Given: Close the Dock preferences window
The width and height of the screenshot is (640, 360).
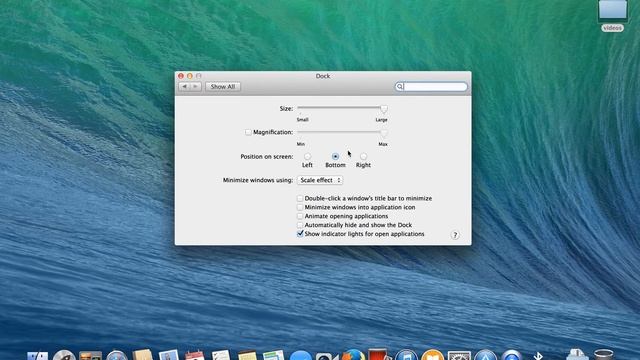Looking at the screenshot, I should pos(181,76).
